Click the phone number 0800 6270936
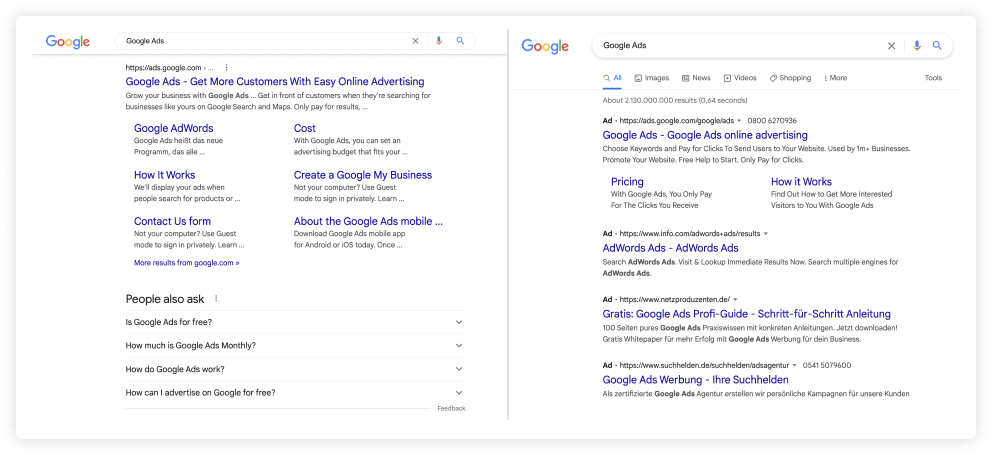The height and width of the screenshot is (455, 992). coord(772,120)
